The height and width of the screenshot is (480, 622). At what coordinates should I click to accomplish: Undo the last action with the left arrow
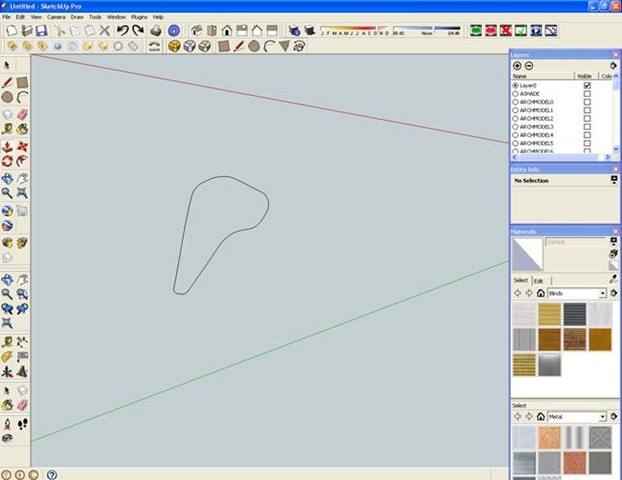[123, 31]
